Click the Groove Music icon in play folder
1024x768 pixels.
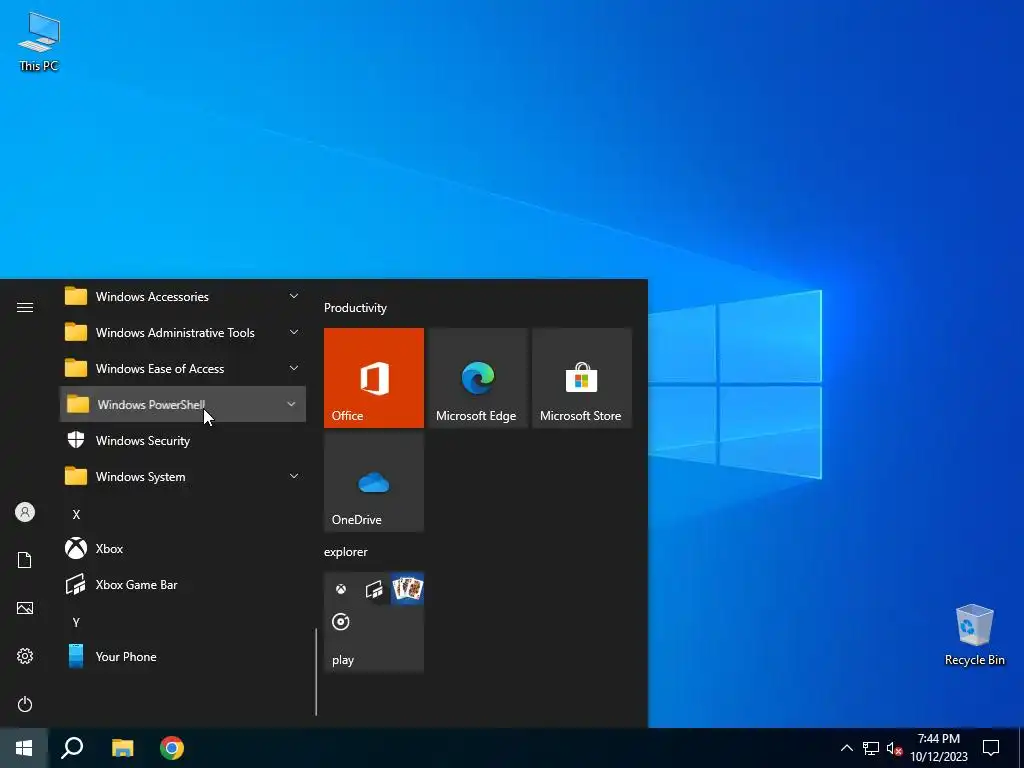[x=341, y=622]
